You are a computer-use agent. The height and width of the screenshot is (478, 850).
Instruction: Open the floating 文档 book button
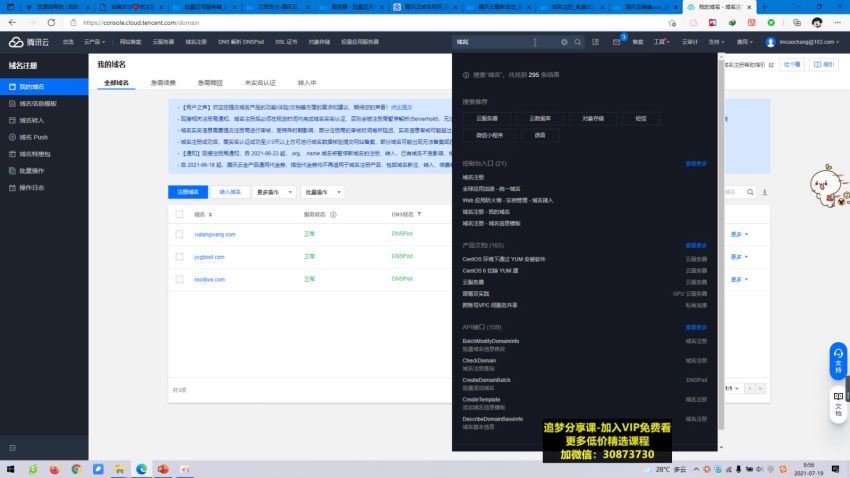(x=838, y=404)
